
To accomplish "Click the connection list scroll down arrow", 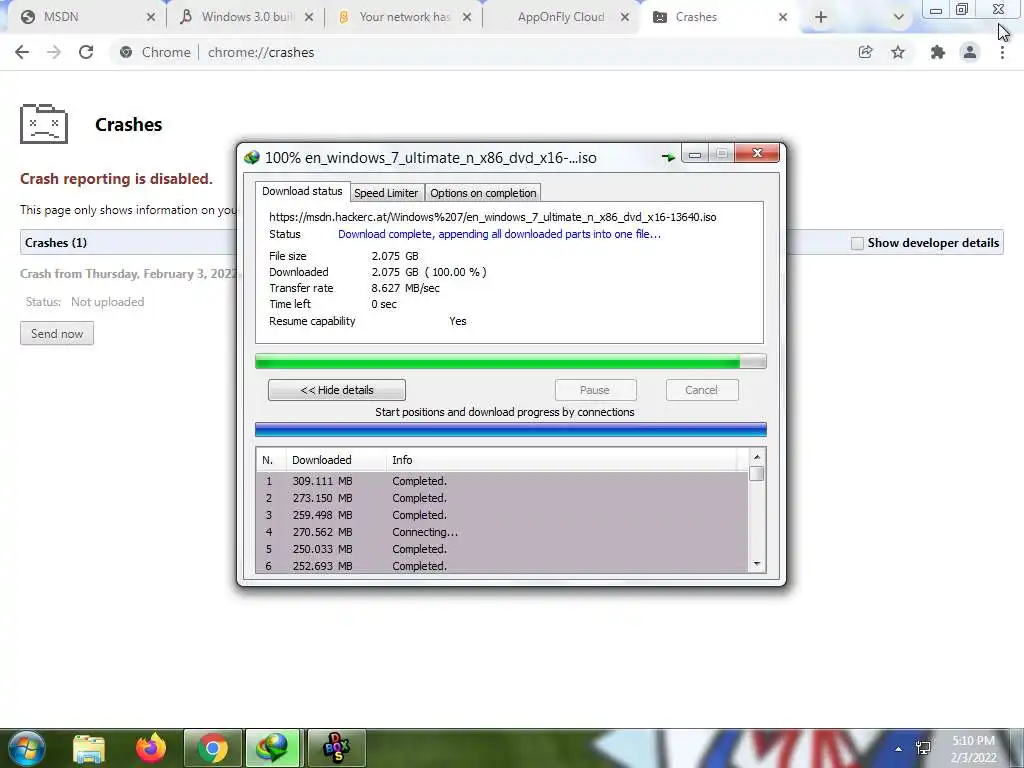I will 756,564.
